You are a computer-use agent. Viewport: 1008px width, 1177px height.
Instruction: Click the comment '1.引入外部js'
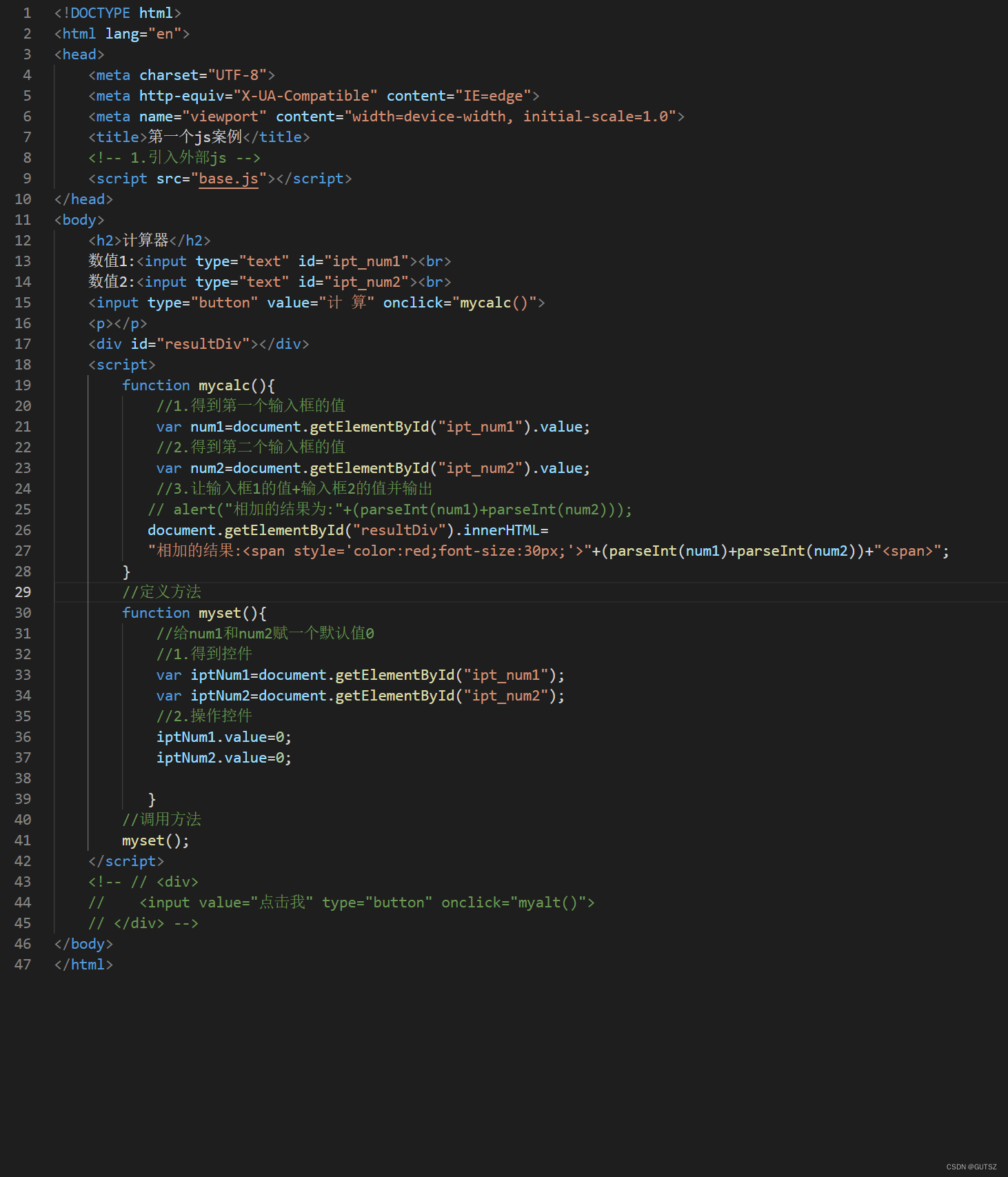178,158
